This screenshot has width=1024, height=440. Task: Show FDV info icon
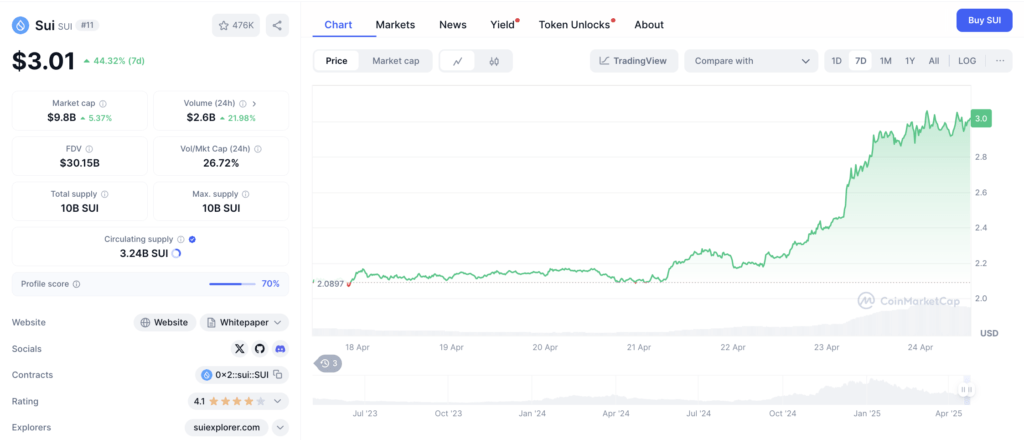(x=89, y=149)
